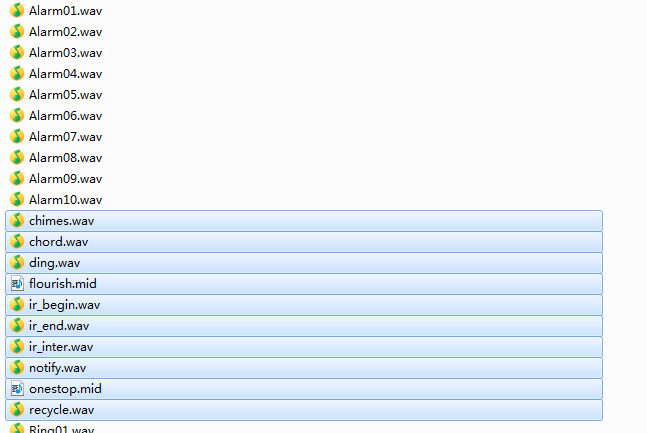Click the recycle.wav audio icon
The width and height of the screenshot is (647, 433).
pyautogui.click(x=17, y=409)
